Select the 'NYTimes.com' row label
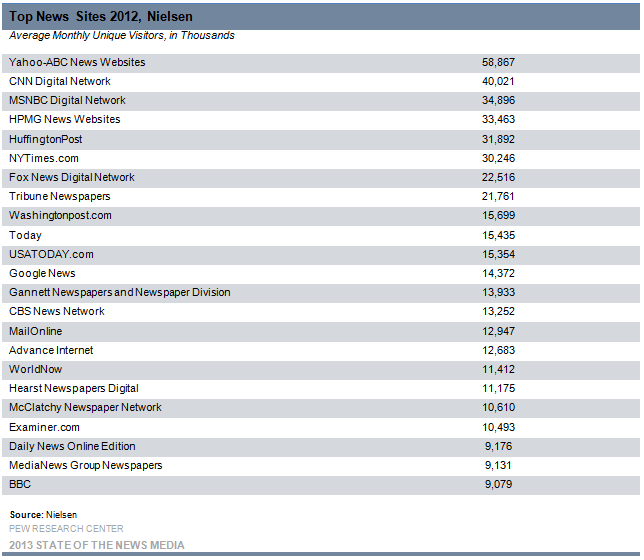This screenshot has height=560, width=644. (44, 158)
